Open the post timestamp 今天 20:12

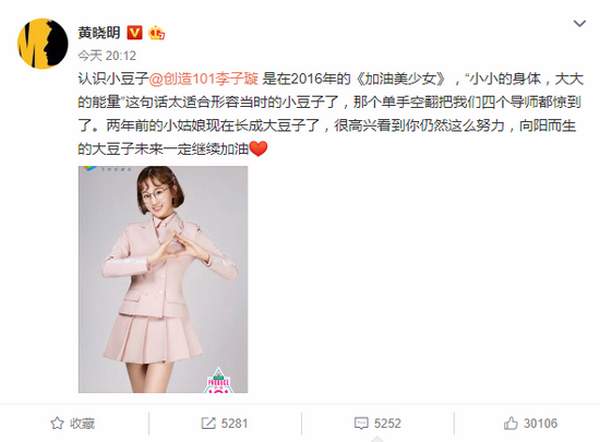tap(107, 56)
